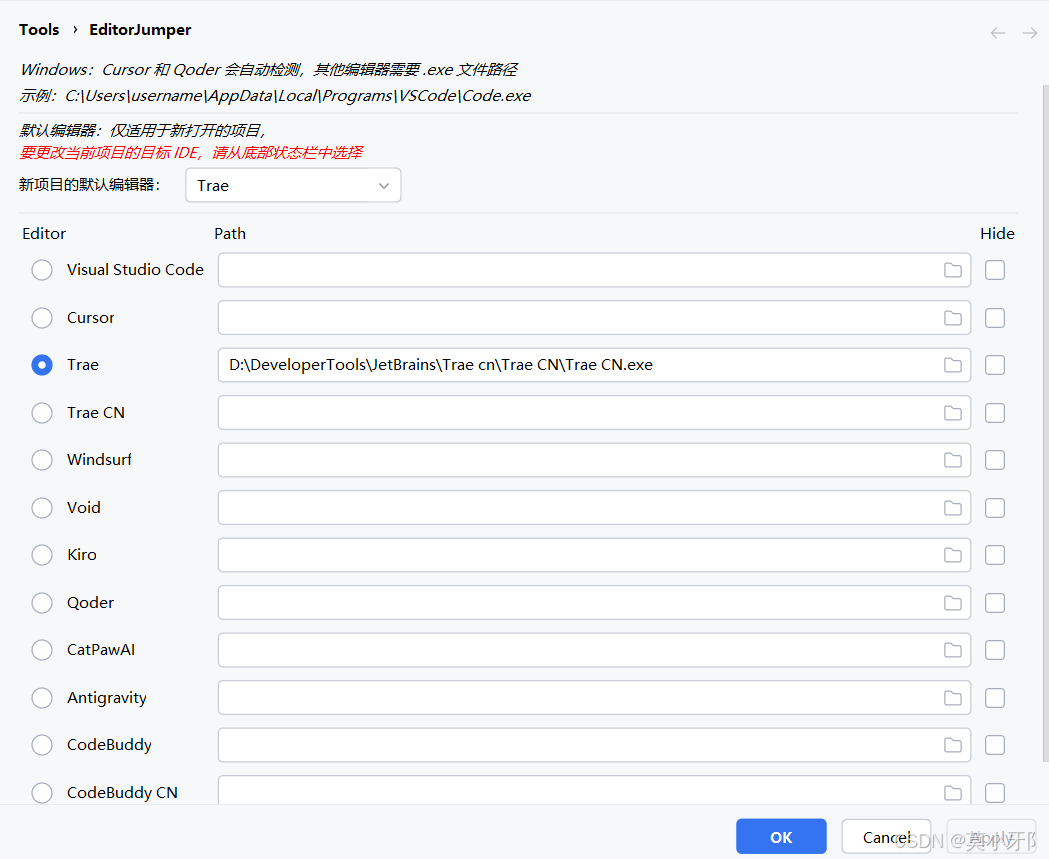Select CatPawAI radio button
1049x859 pixels.
tap(42, 650)
